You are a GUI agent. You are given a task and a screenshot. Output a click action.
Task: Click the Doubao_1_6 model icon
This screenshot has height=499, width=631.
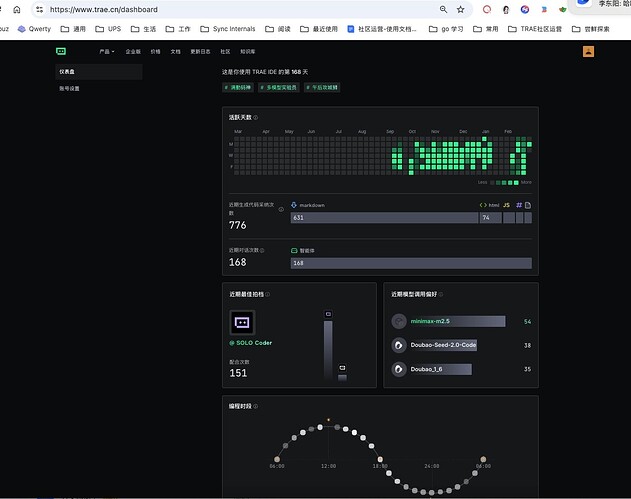(x=399, y=369)
